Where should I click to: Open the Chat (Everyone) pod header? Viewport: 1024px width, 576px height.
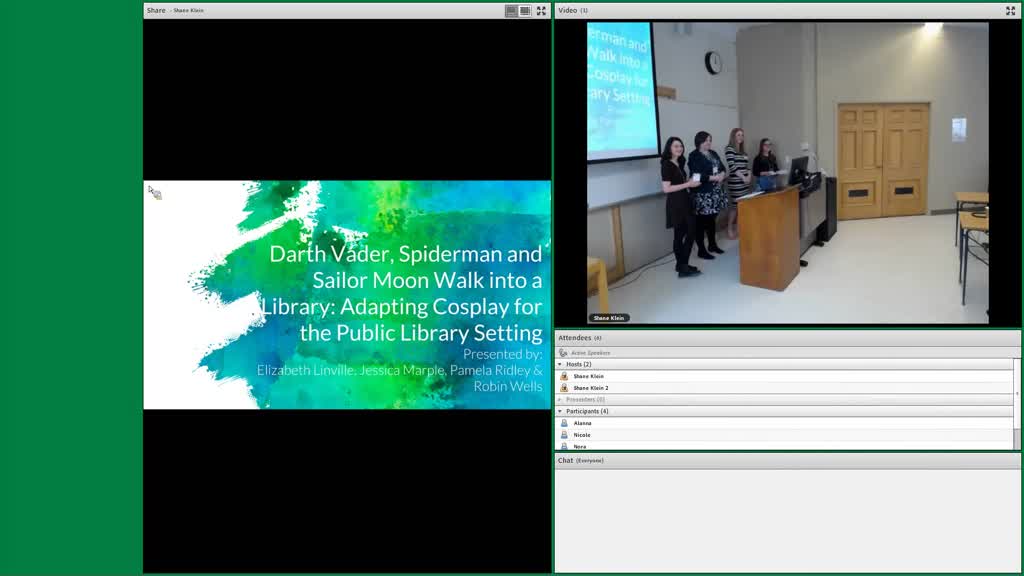pyautogui.click(x=788, y=460)
